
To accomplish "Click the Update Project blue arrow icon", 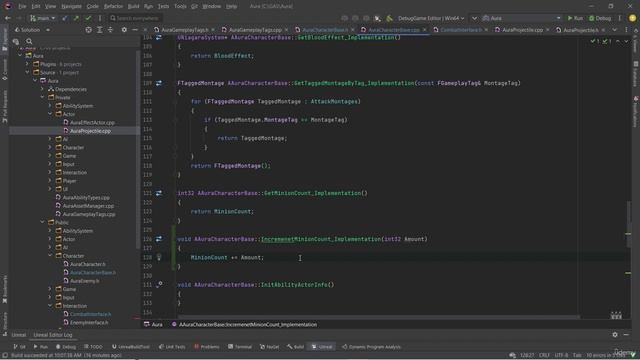I will click(x=64, y=18).
